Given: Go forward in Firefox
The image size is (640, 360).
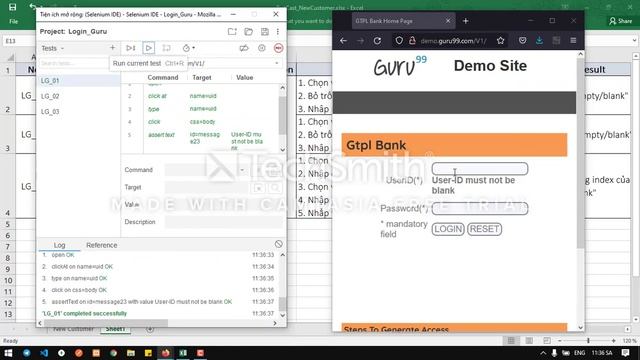Looking at the screenshot, I should 360,40.
